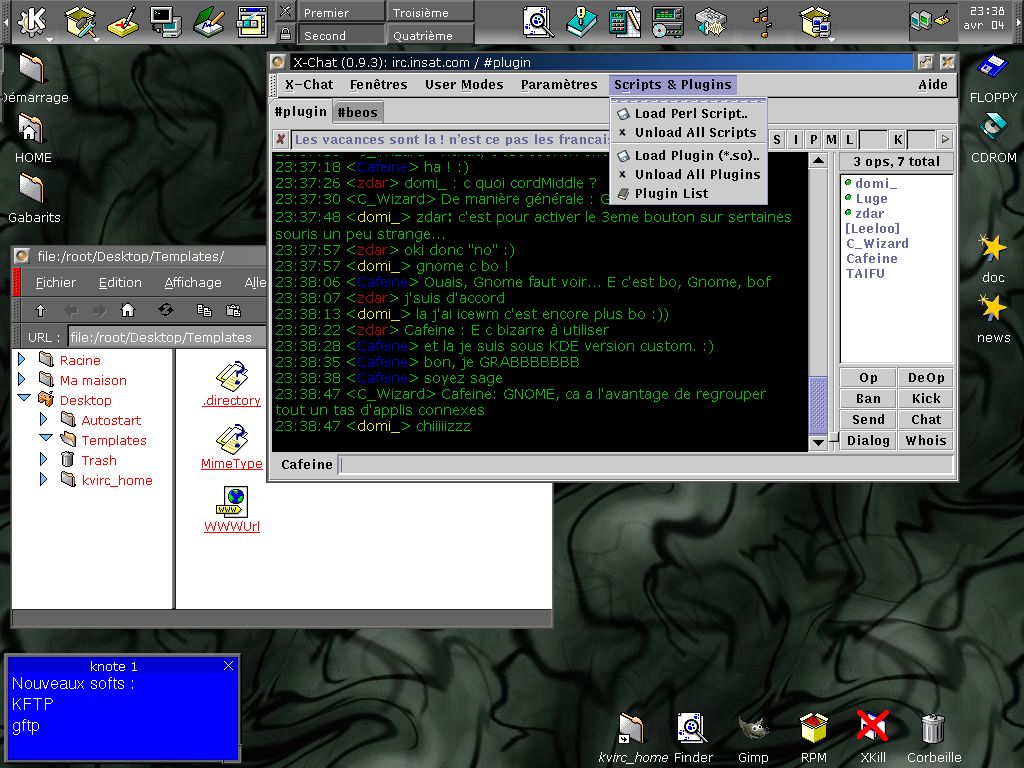The height and width of the screenshot is (768, 1024).
Task: Launch the calculator icon in the panel
Action: pyautogui.click(x=624, y=22)
